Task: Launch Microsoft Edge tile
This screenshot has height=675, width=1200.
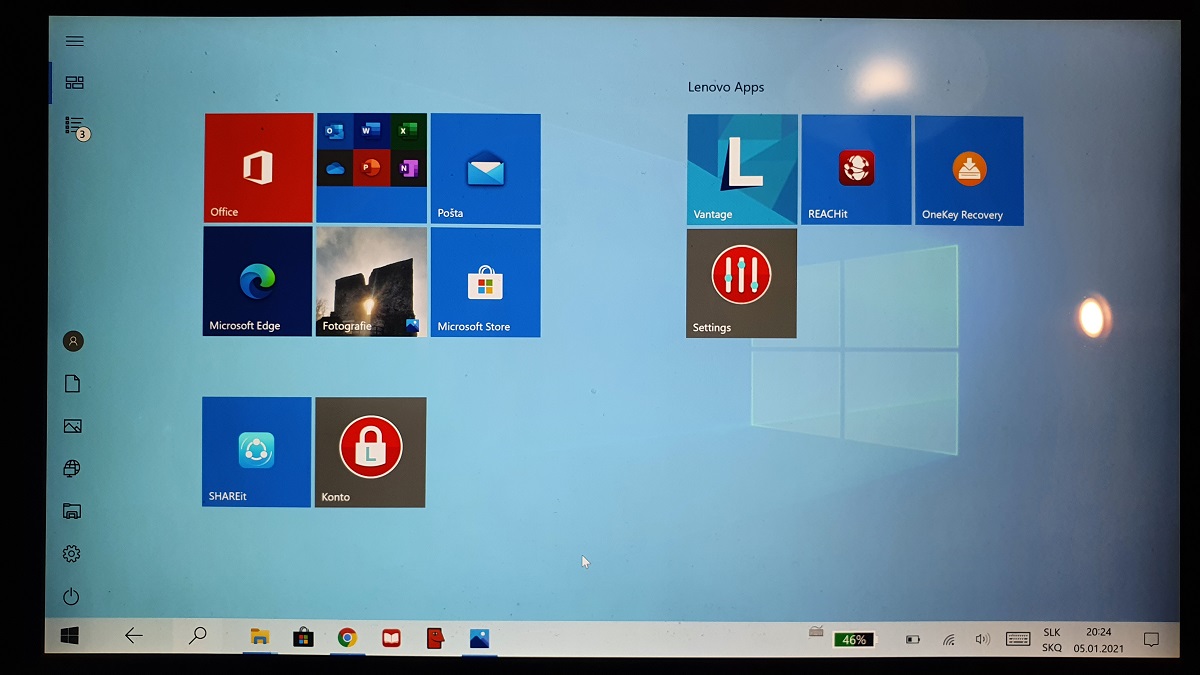Action: pyautogui.click(x=257, y=281)
